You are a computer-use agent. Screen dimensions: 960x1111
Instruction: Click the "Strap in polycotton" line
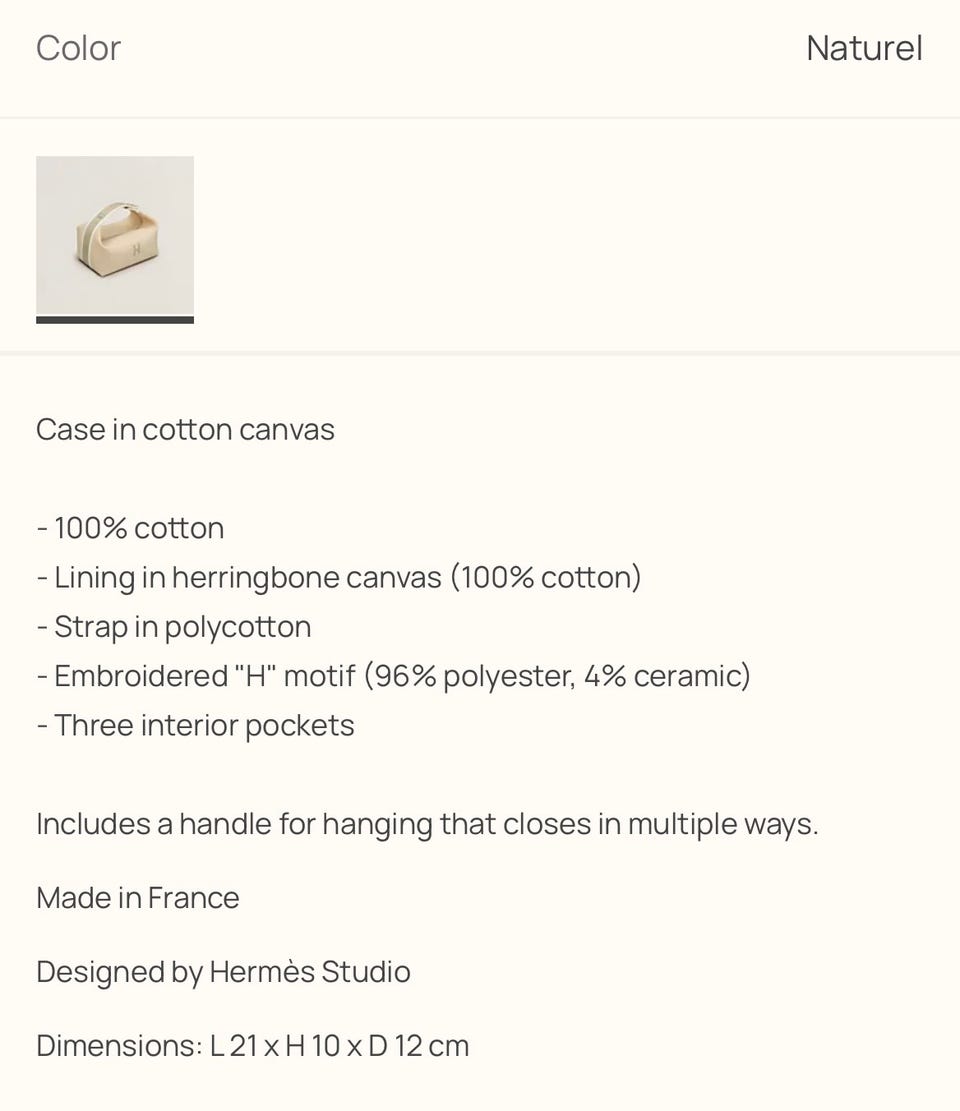(174, 628)
